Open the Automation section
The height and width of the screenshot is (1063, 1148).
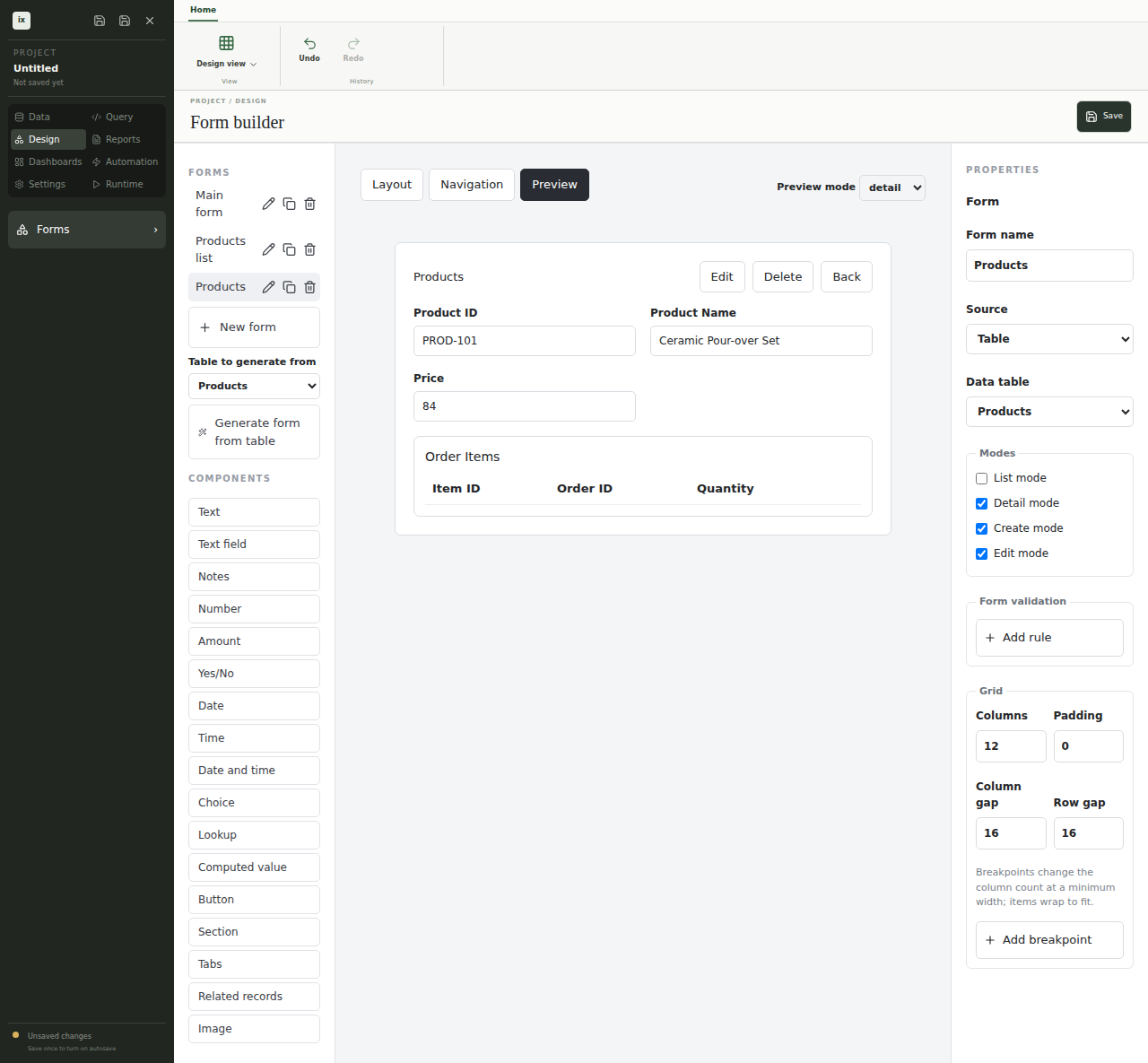coord(126,161)
